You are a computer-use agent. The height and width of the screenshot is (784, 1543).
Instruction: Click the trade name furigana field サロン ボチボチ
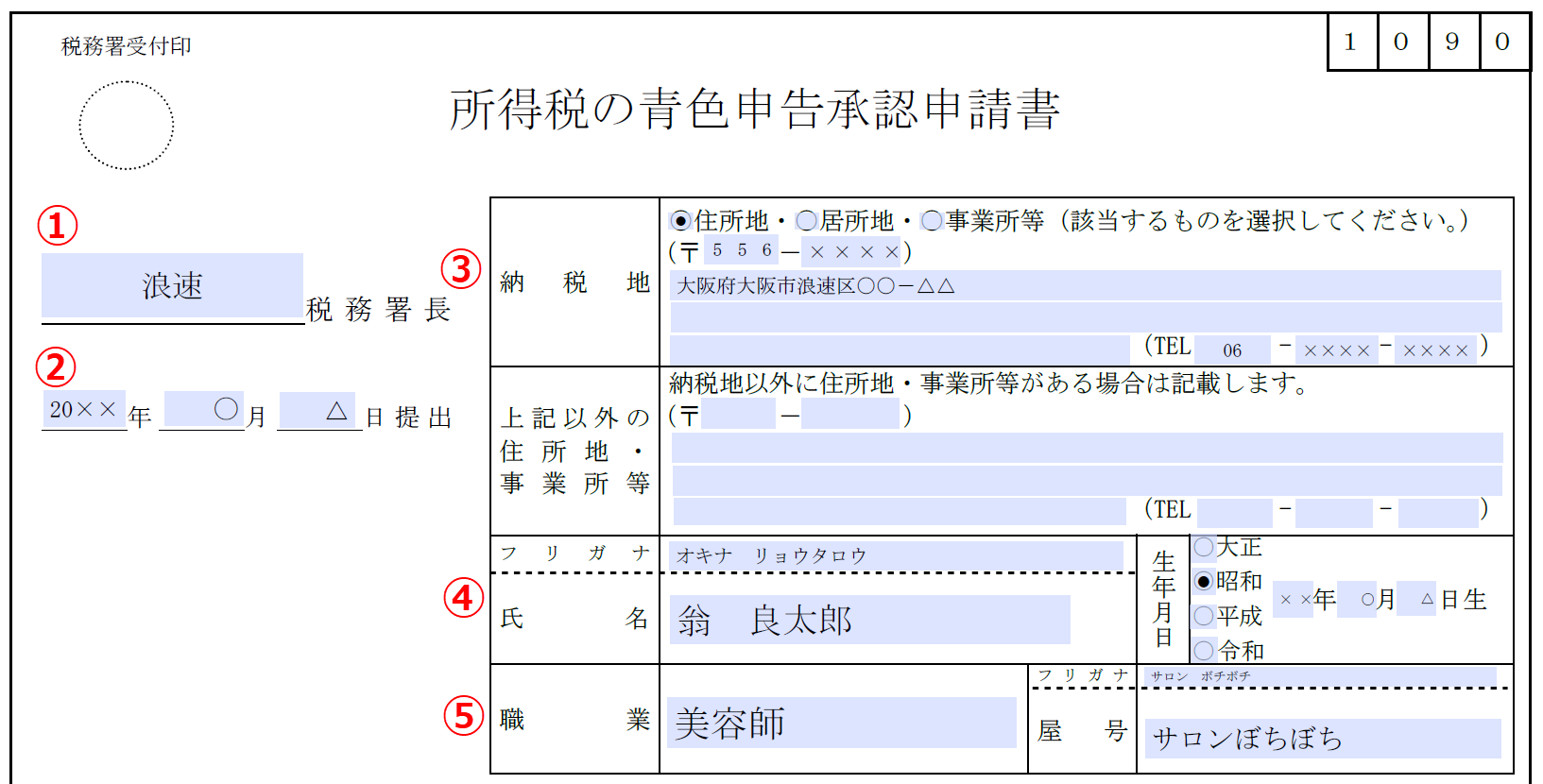pyautogui.click(x=1320, y=676)
